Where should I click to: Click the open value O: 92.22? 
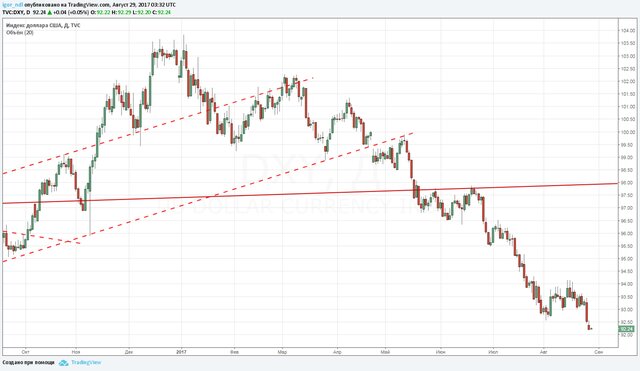[100, 13]
